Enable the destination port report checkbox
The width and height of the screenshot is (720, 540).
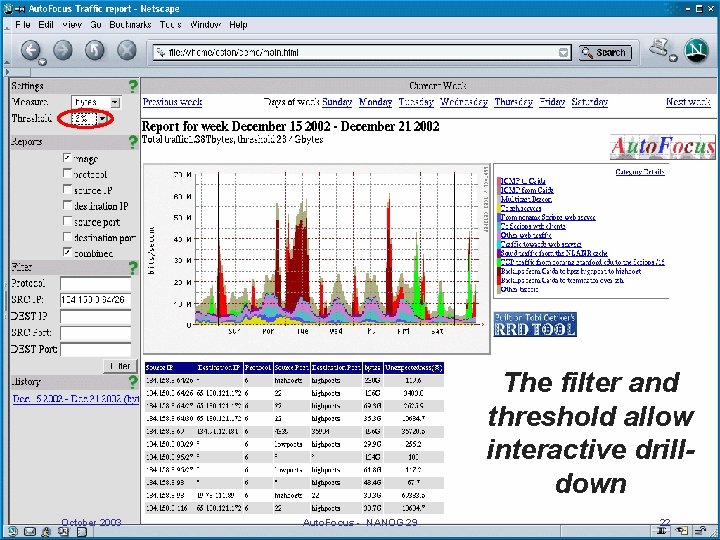tap(67, 236)
